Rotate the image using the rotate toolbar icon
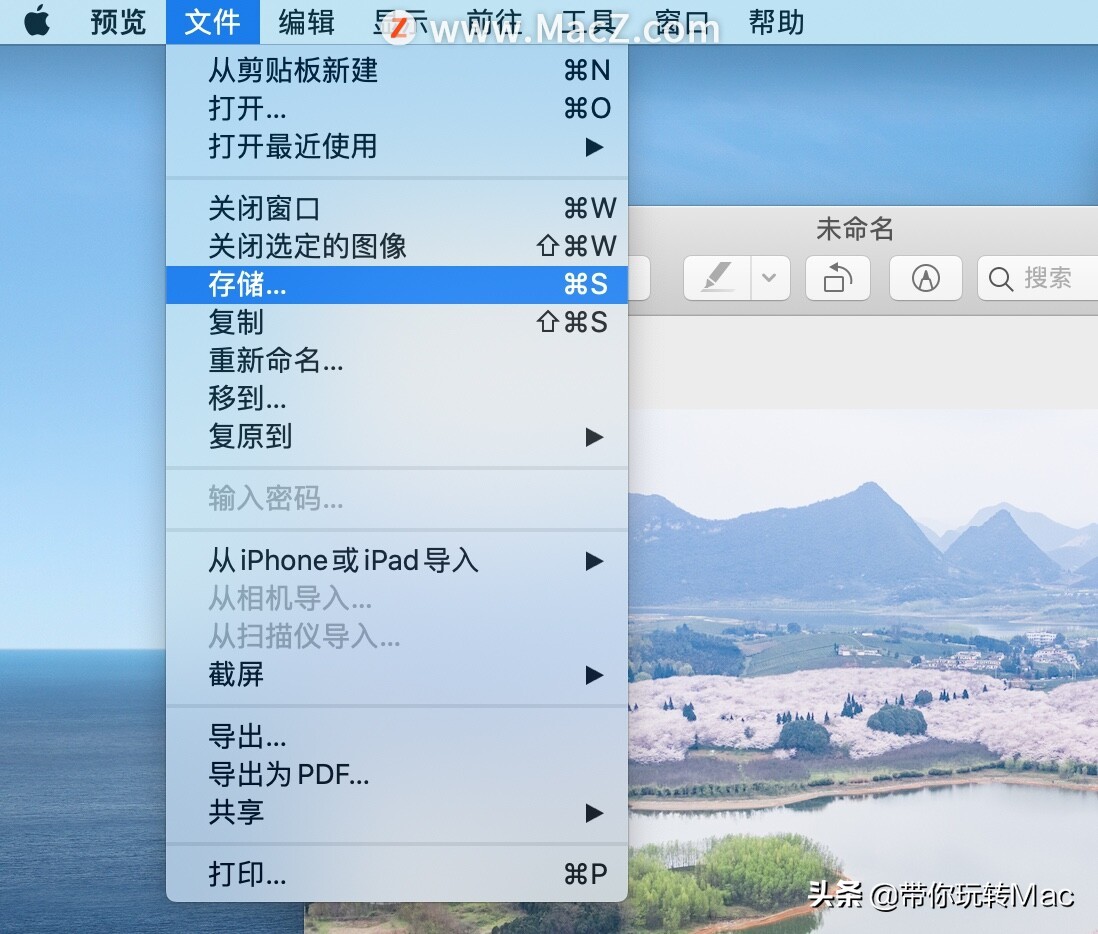1098x934 pixels. 837,278
